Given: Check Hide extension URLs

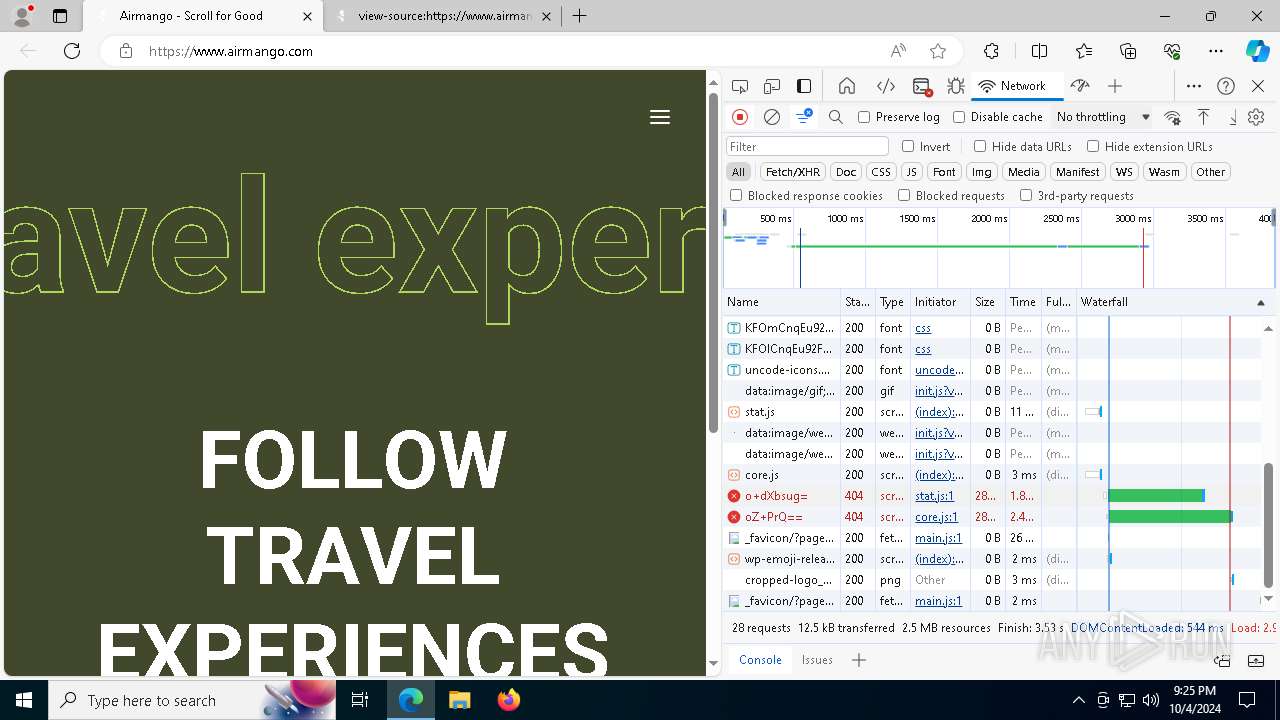Looking at the screenshot, I should 1093,146.
